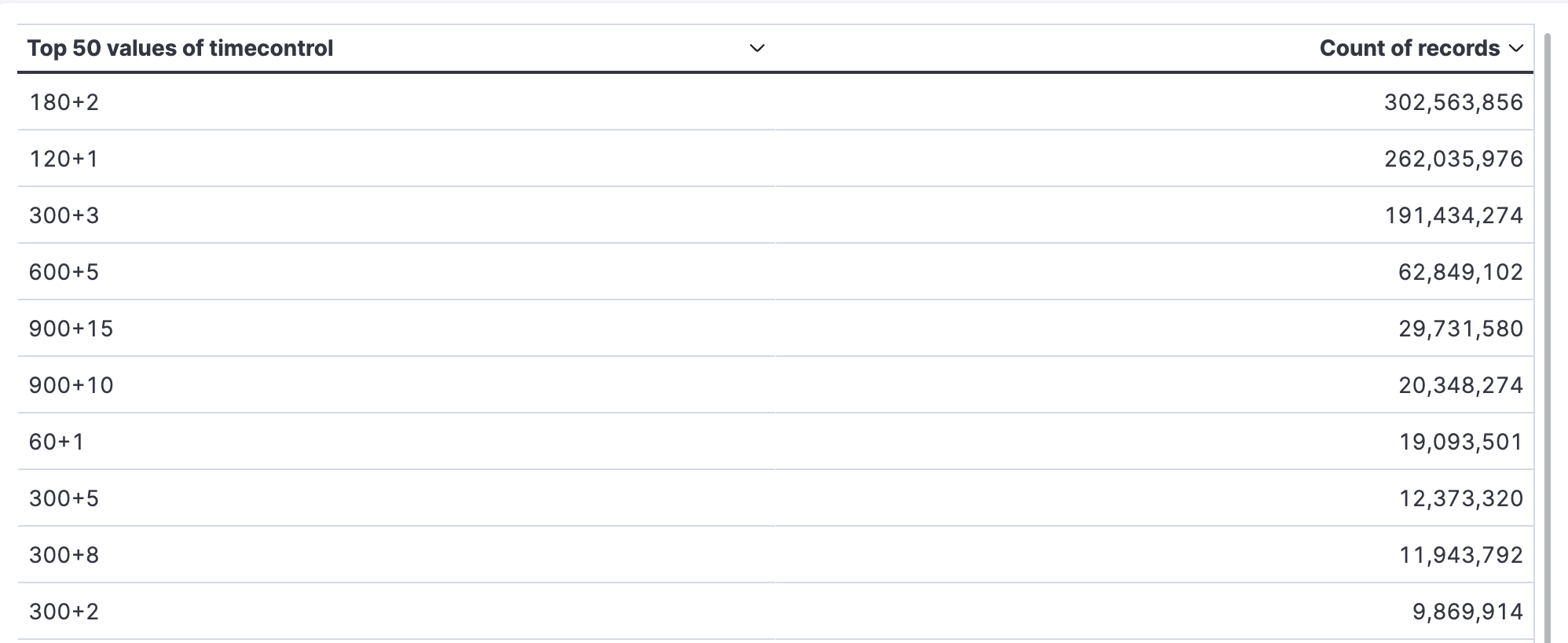Select the 60+1 timecontrol cell
1568x643 pixels.
coord(396,442)
